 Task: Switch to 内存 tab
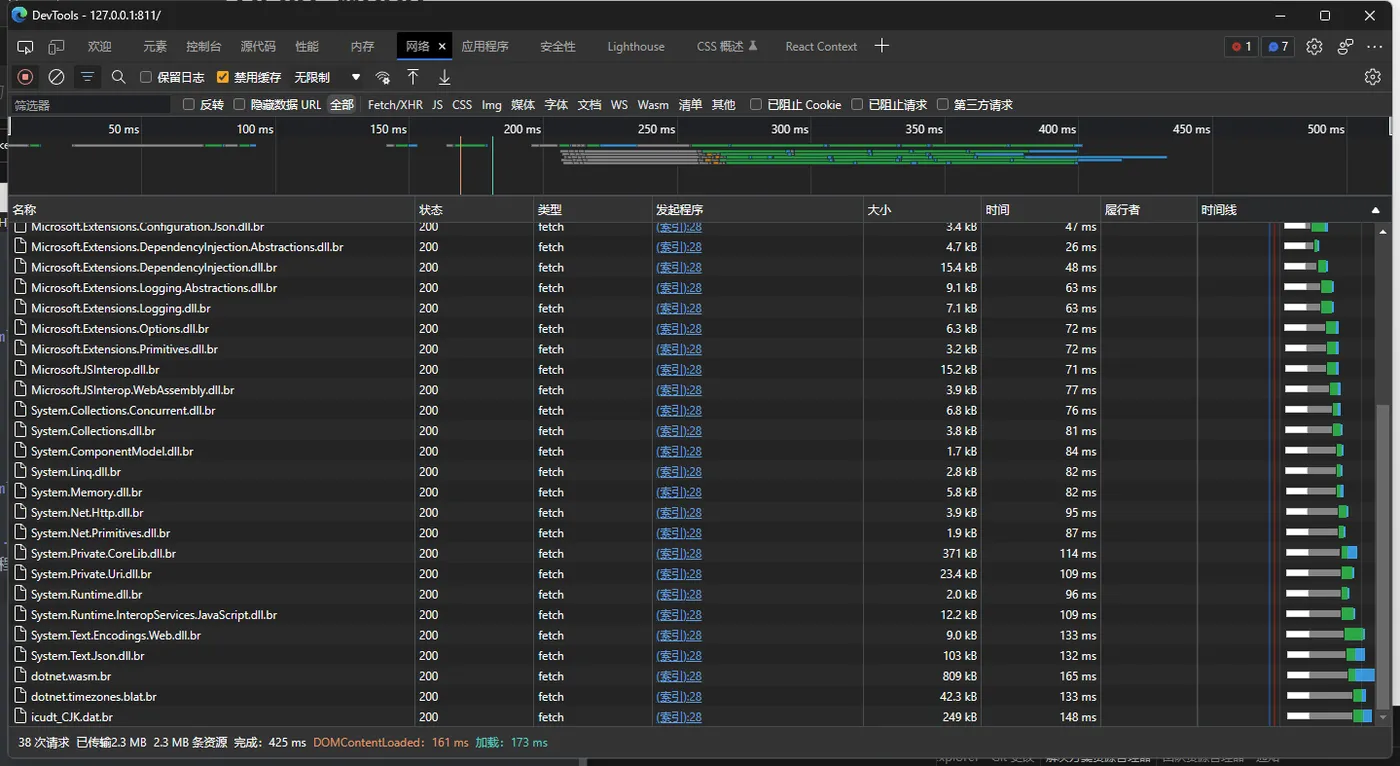click(x=362, y=47)
